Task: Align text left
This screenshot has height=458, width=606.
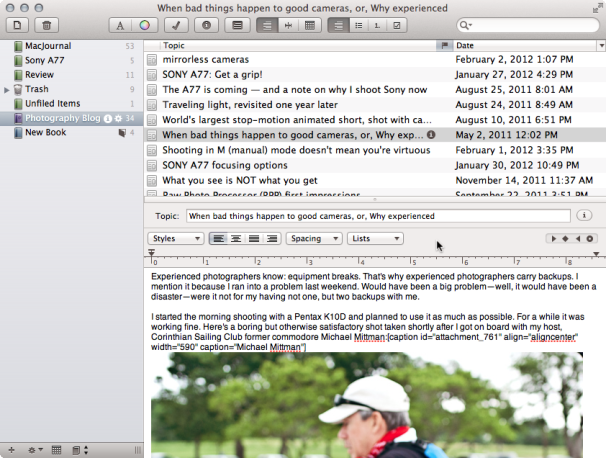Action: point(218,238)
